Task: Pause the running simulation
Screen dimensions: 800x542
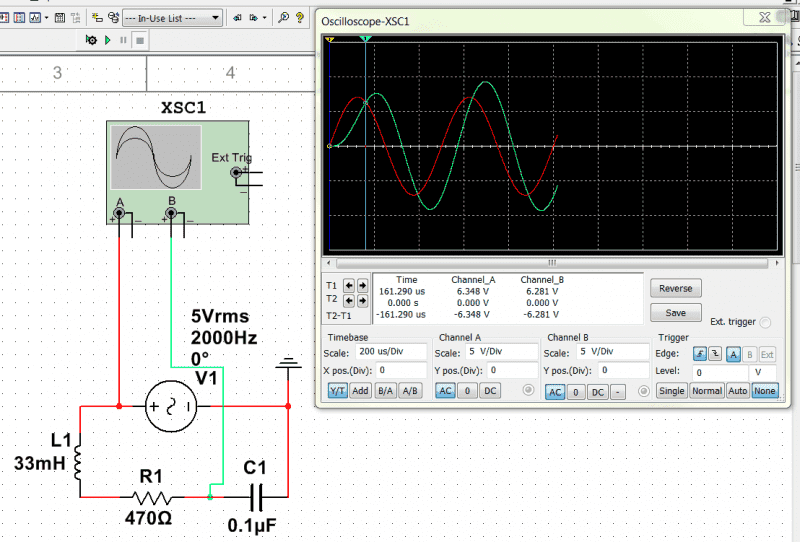Action: click(x=123, y=40)
